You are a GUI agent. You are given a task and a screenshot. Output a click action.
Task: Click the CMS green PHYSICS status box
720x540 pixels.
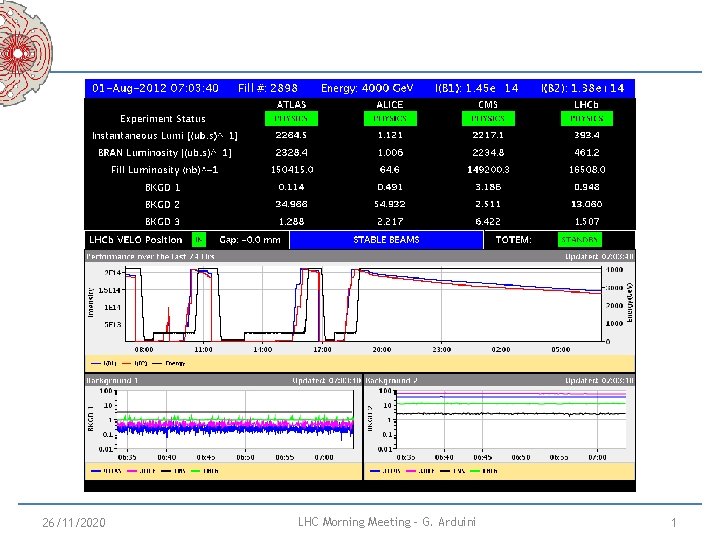[488, 118]
